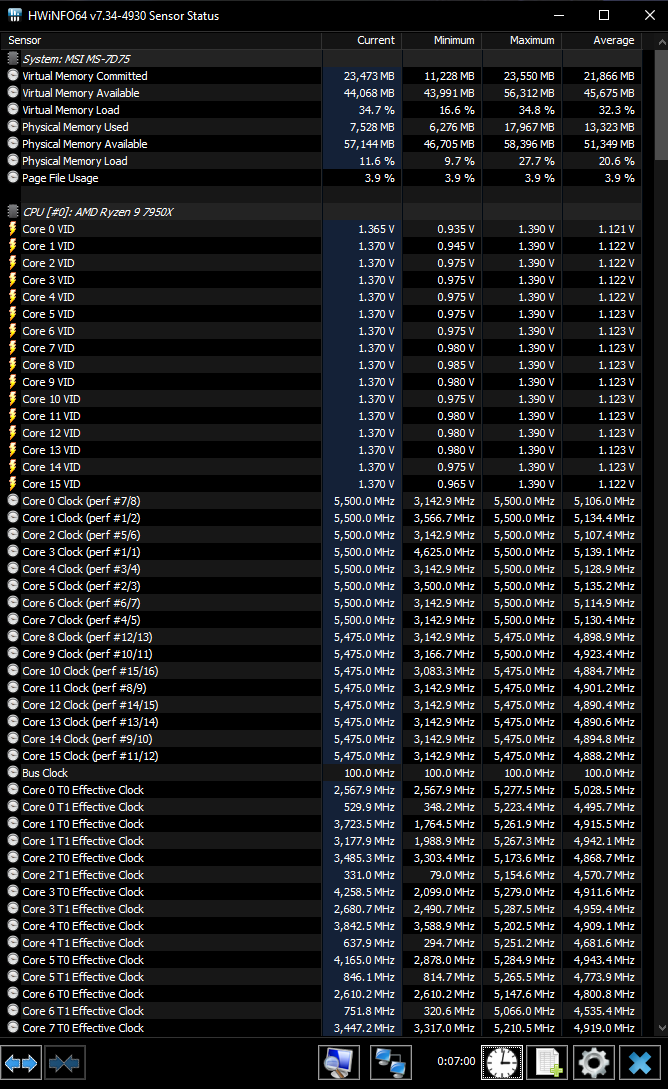Click the Maximum column header
Viewport: 668px width, 1089px height.
[x=521, y=40]
